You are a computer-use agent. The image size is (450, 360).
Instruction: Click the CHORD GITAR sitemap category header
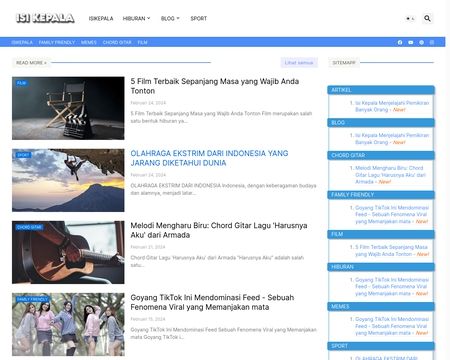point(381,155)
